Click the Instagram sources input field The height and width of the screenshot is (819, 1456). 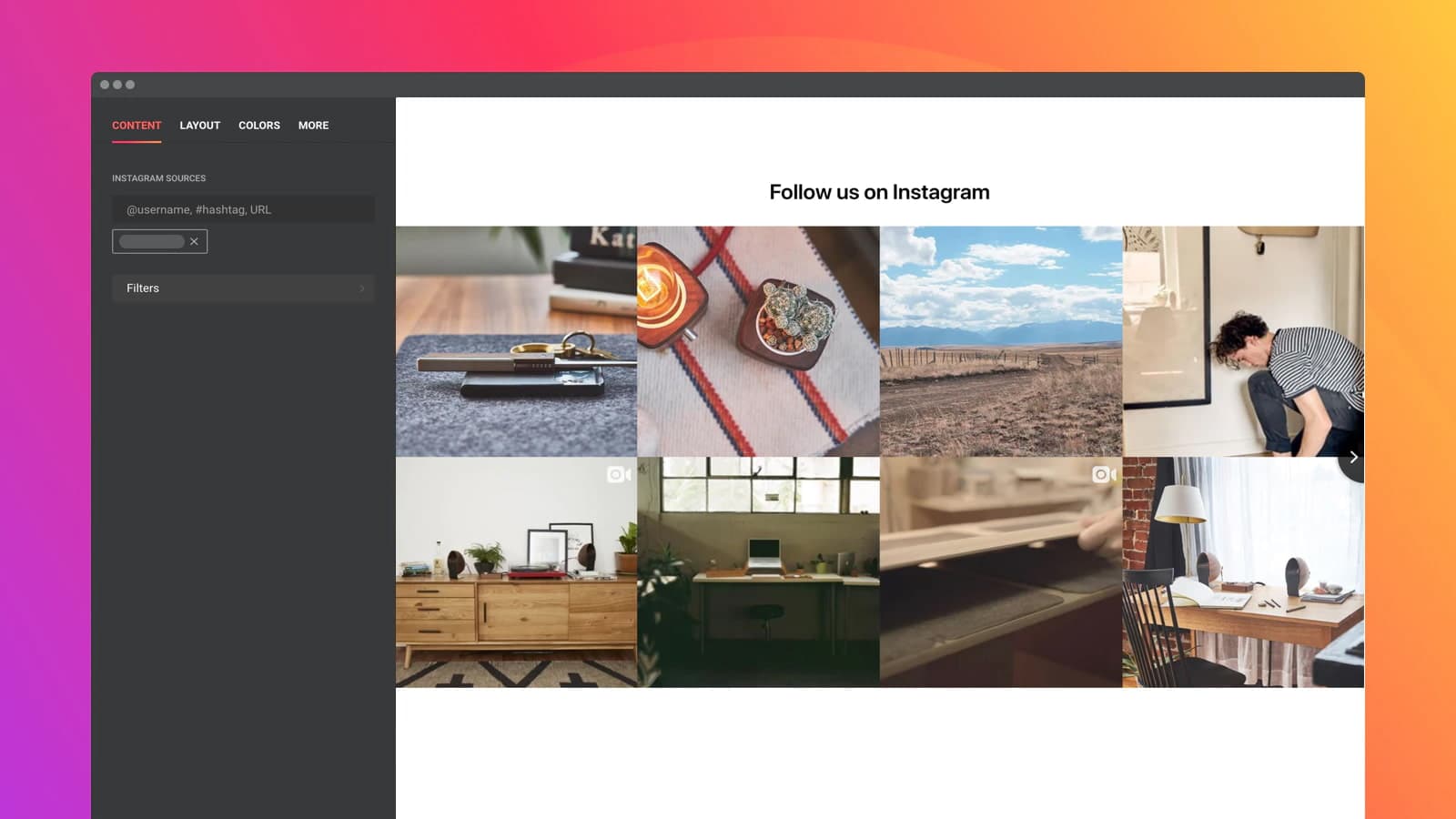click(243, 209)
